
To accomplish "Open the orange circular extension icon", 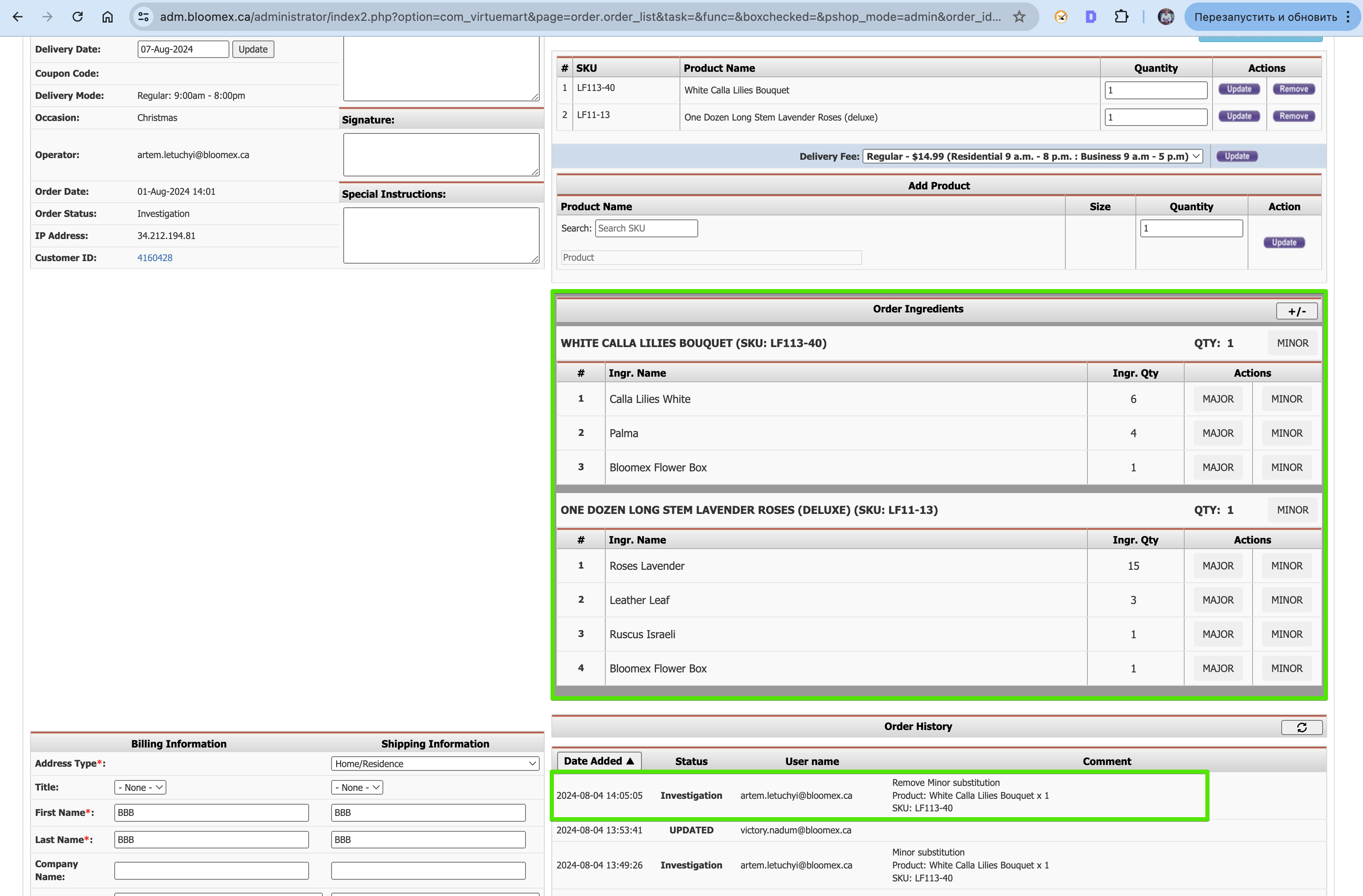I will (1061, 17).
